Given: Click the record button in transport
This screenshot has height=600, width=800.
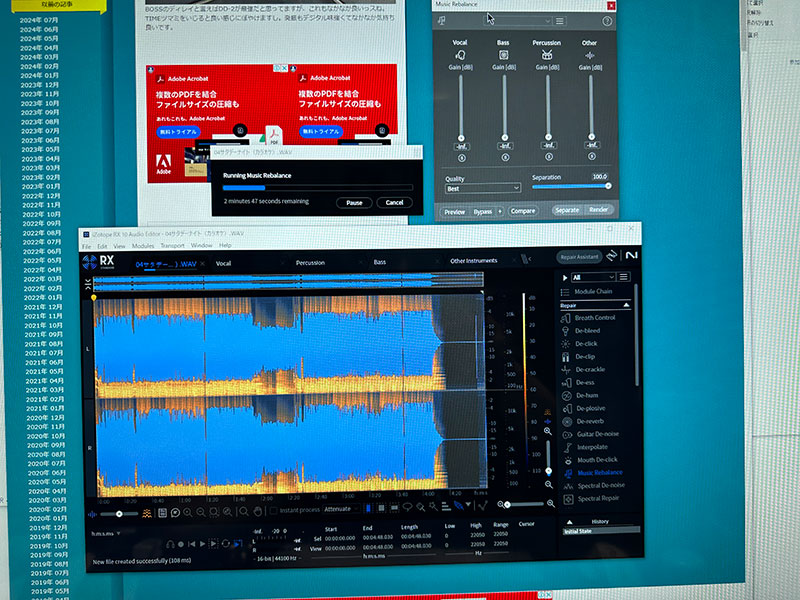Looking at the screenshot, I should click(x=181, y=544).
